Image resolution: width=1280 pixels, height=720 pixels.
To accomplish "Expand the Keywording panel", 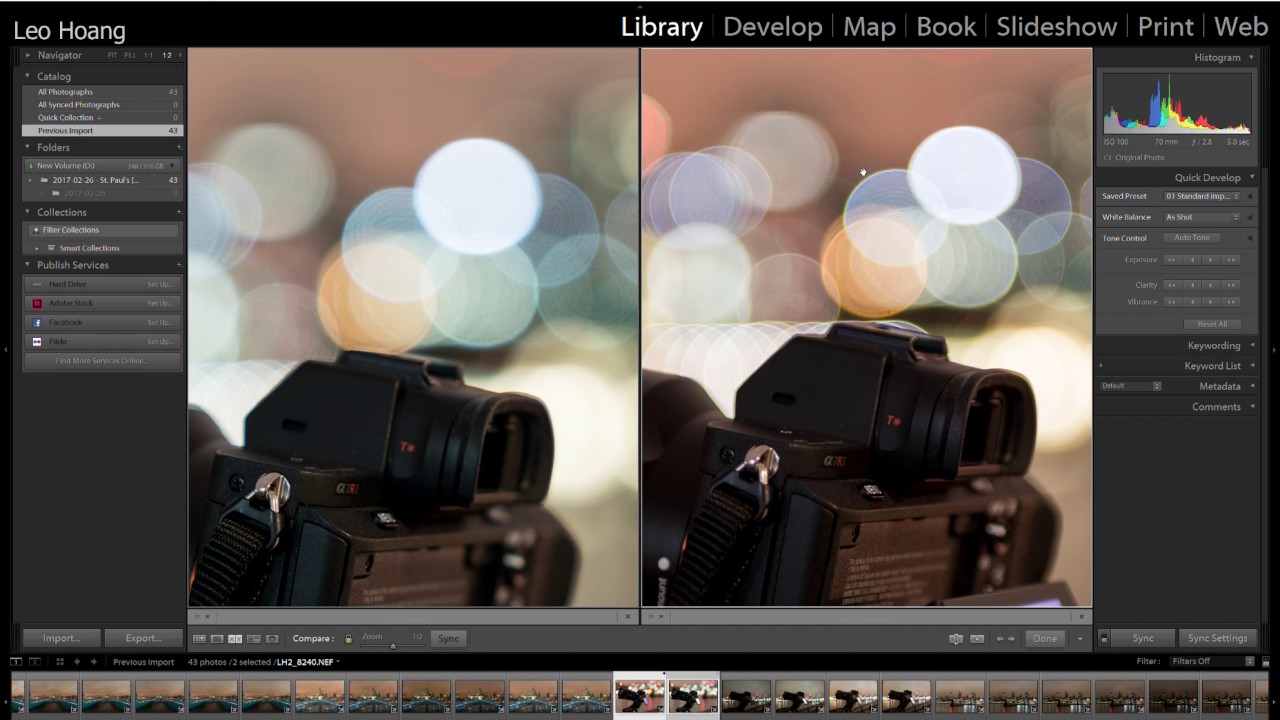I will click(1252, 345).
